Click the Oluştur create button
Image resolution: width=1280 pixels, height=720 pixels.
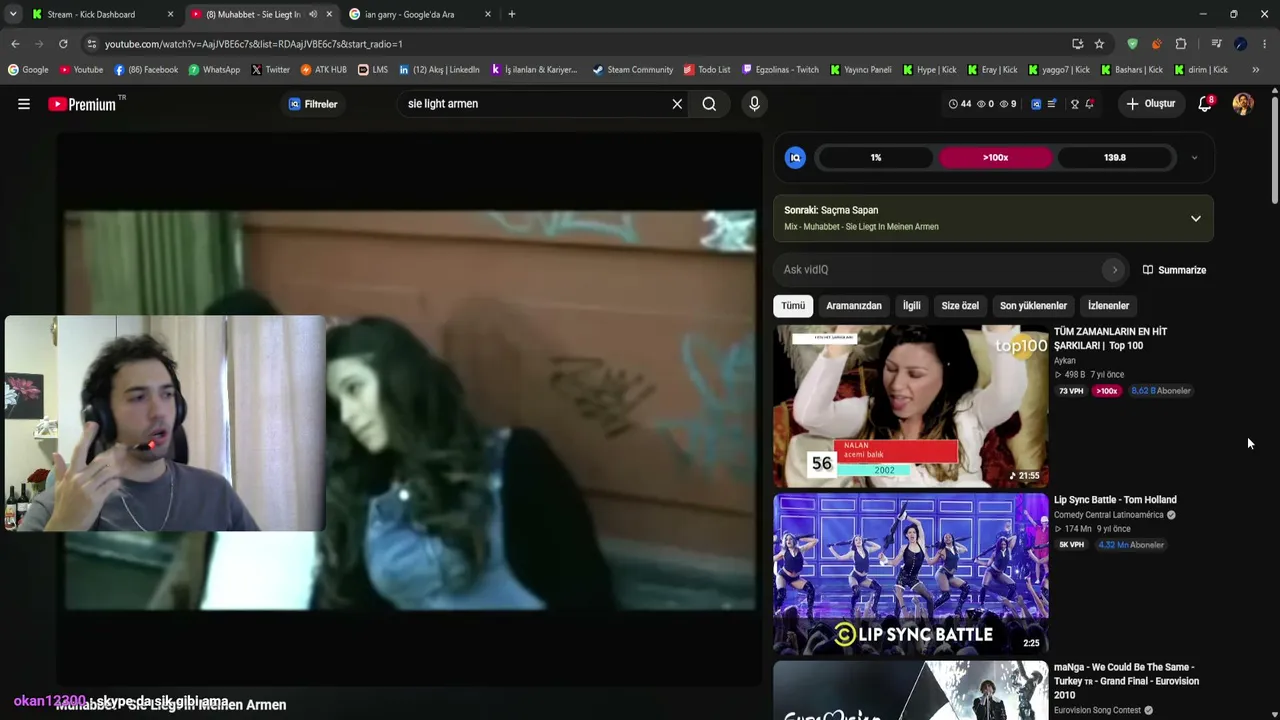coord(1150,104)
